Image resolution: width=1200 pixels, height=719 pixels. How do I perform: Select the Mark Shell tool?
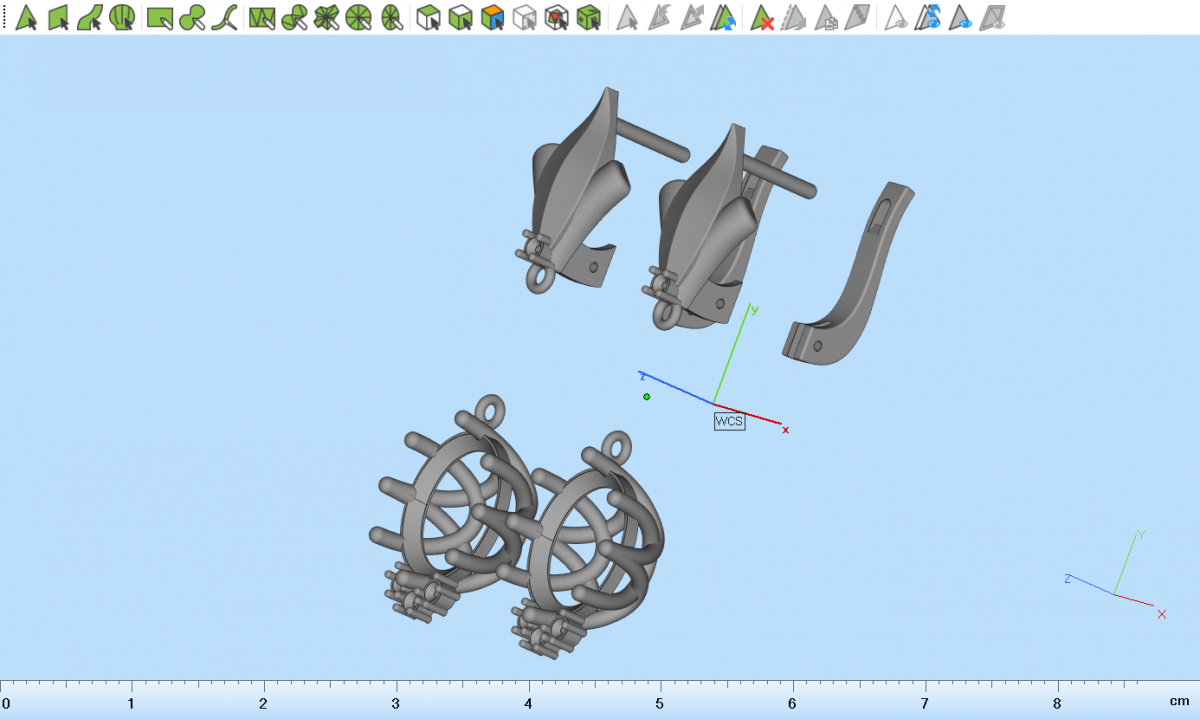pyautogui.click(x=122, y=17)
